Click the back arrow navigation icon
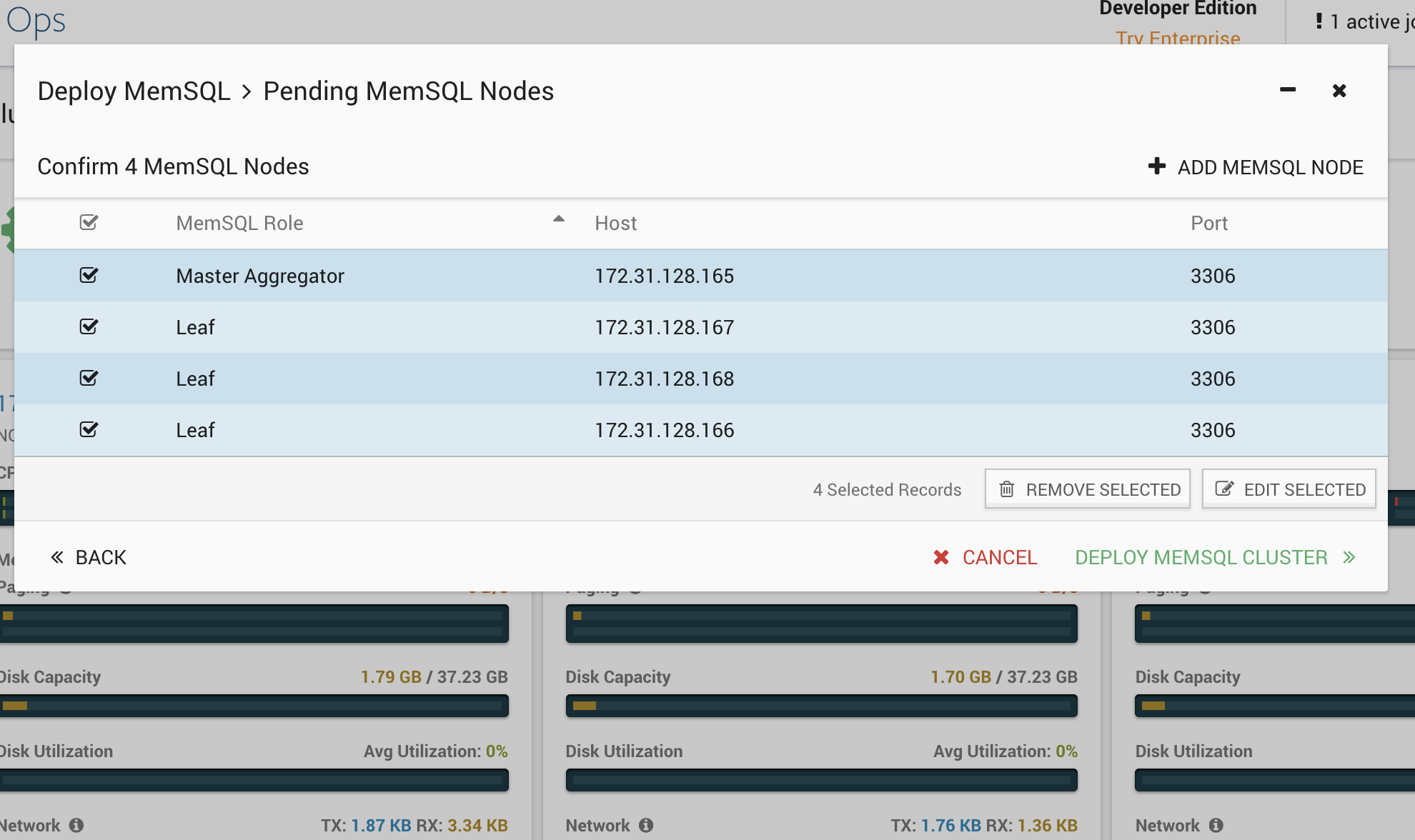Viewport: 1415px width, 840px height. pyautogui.click(x=57, y=557)
